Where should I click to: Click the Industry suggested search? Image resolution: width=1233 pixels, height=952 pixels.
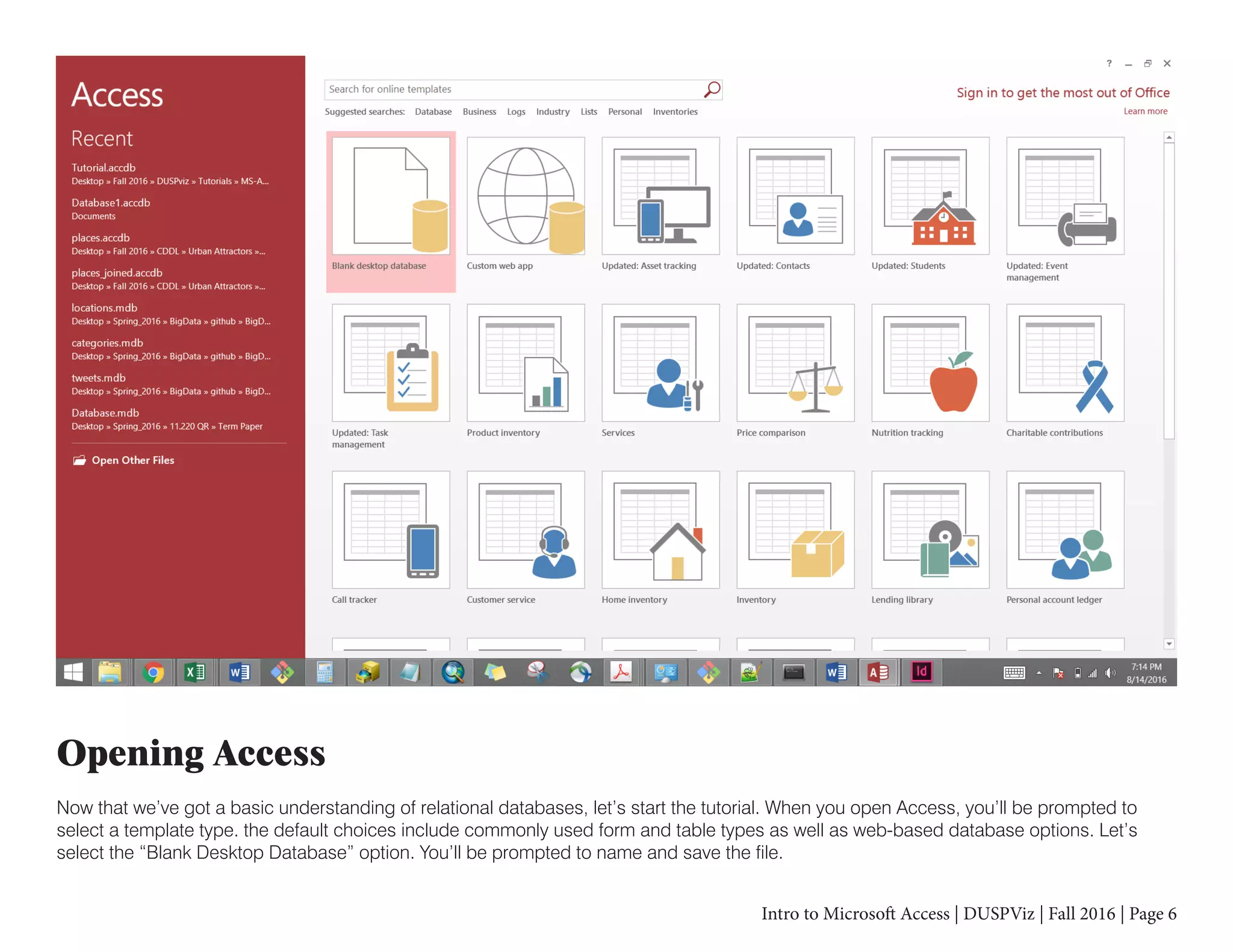click(x=553, y=112)
